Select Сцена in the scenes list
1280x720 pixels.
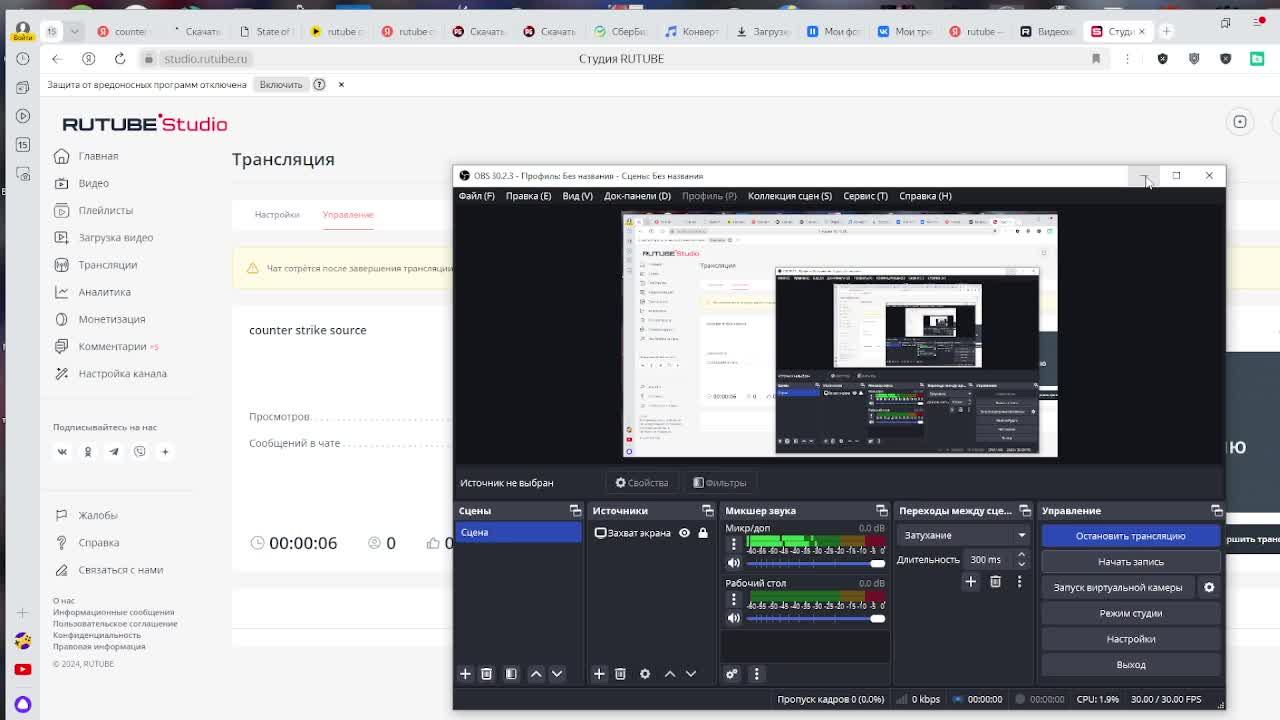coord(518,533)
